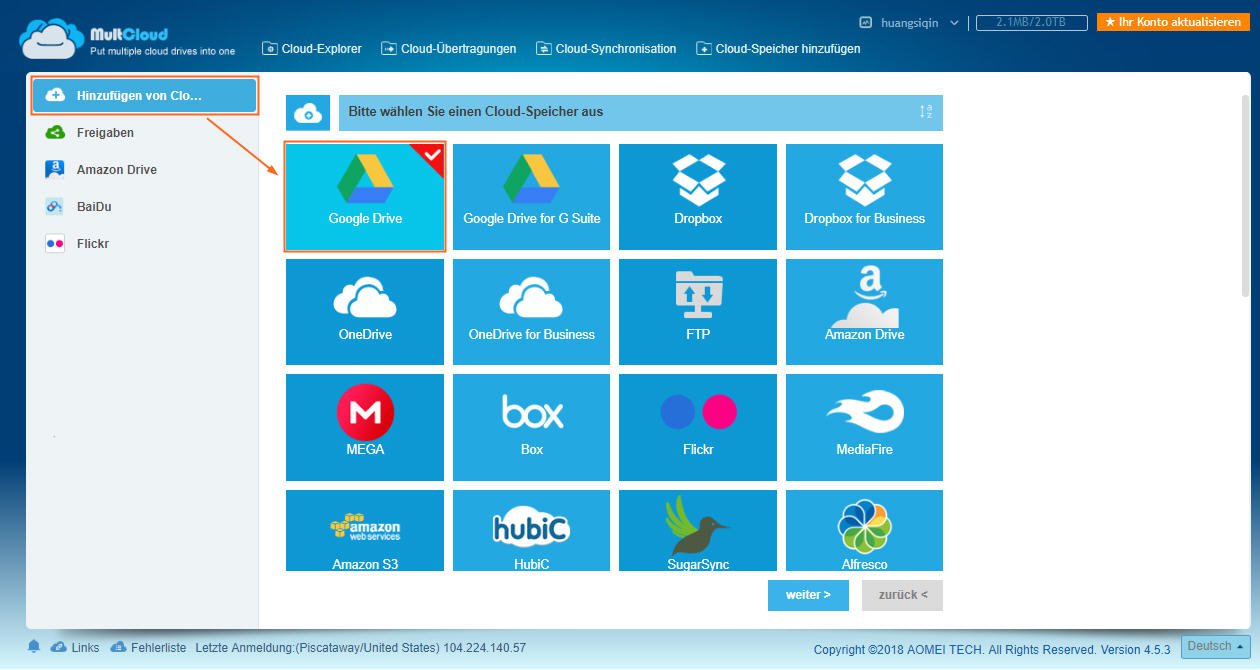
Task: Select the Flickr tile in grid
Action: (698, 427)
